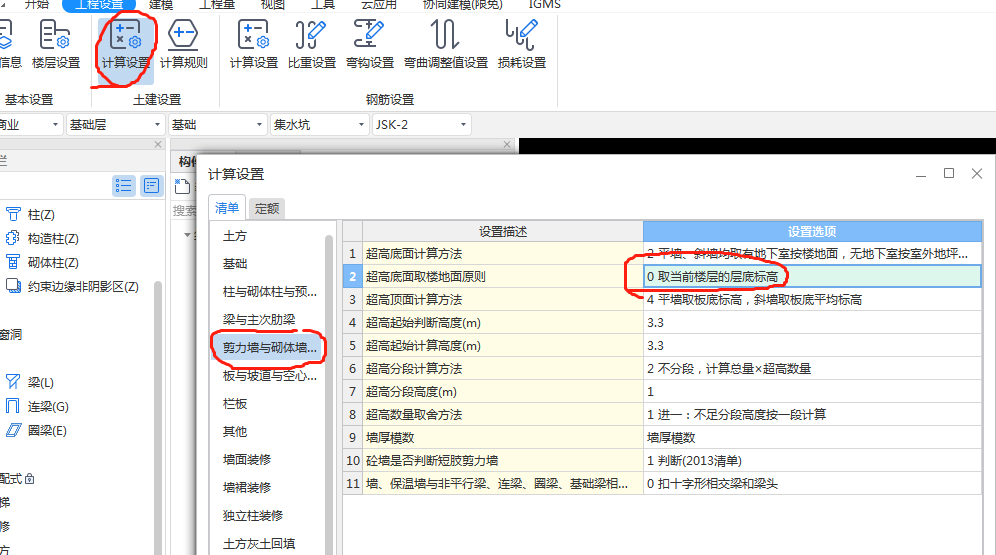Maximize the 计算设置 dialog

(x=949, y=173)
